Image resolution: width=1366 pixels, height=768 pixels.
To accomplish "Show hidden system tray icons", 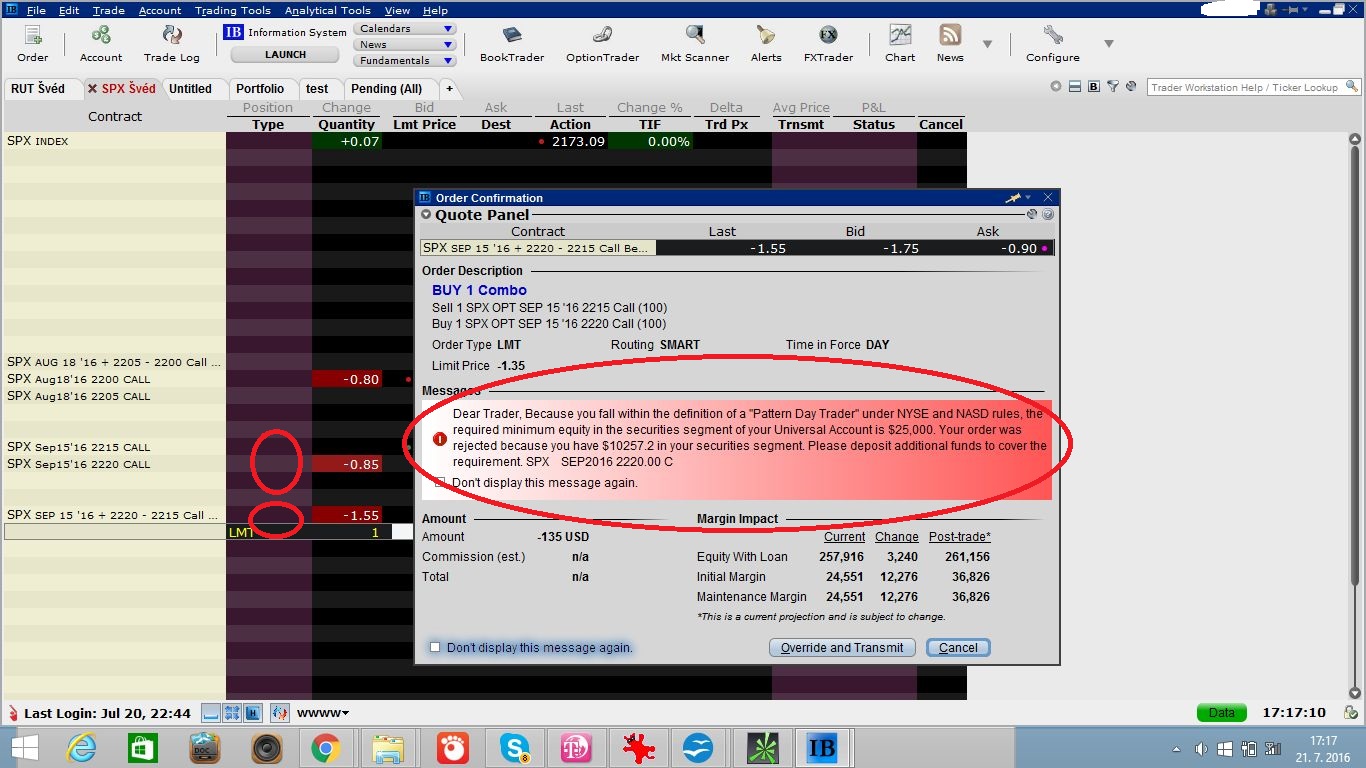I will point(1176,749).
